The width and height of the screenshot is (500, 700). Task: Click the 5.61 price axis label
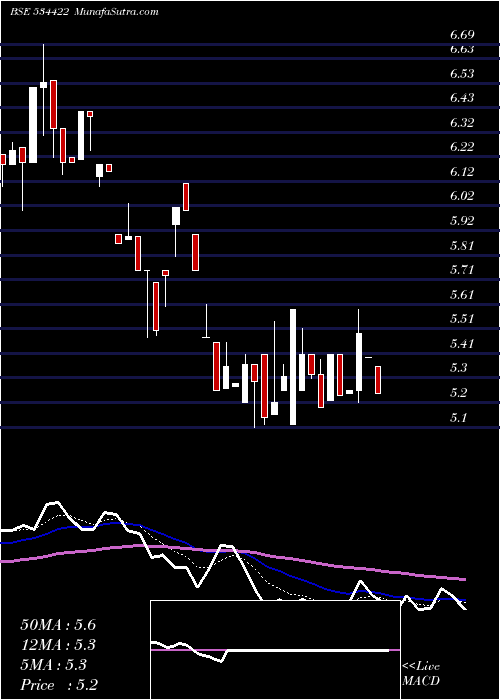point(462,295)
